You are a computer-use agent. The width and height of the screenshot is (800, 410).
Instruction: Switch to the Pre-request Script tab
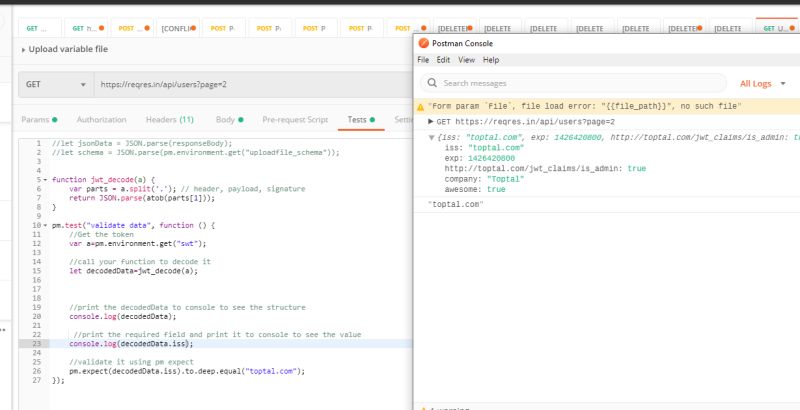click(295, 120)
